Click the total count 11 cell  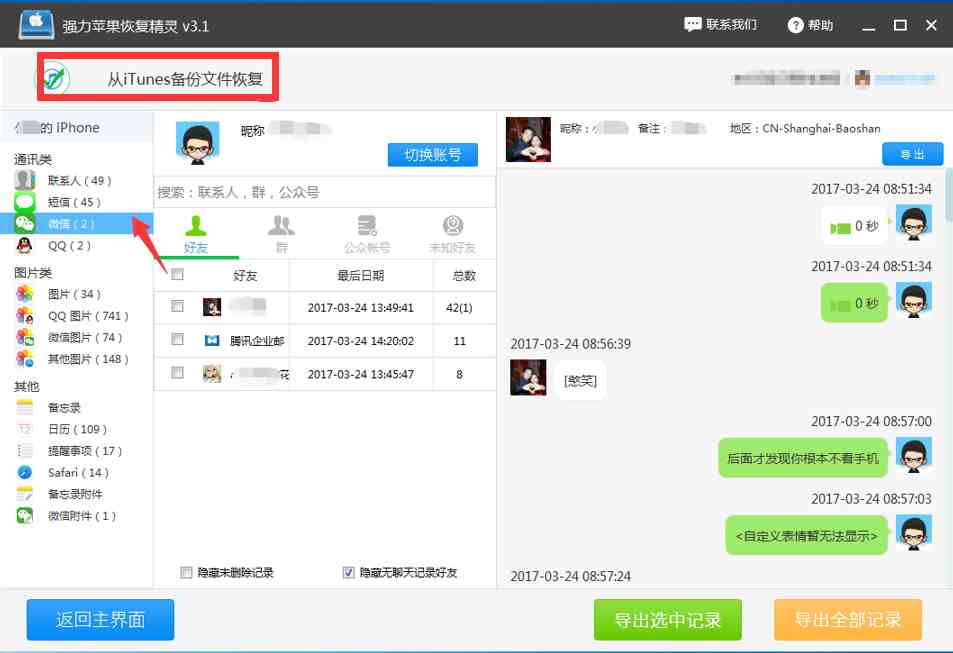[x=459, y=341]
